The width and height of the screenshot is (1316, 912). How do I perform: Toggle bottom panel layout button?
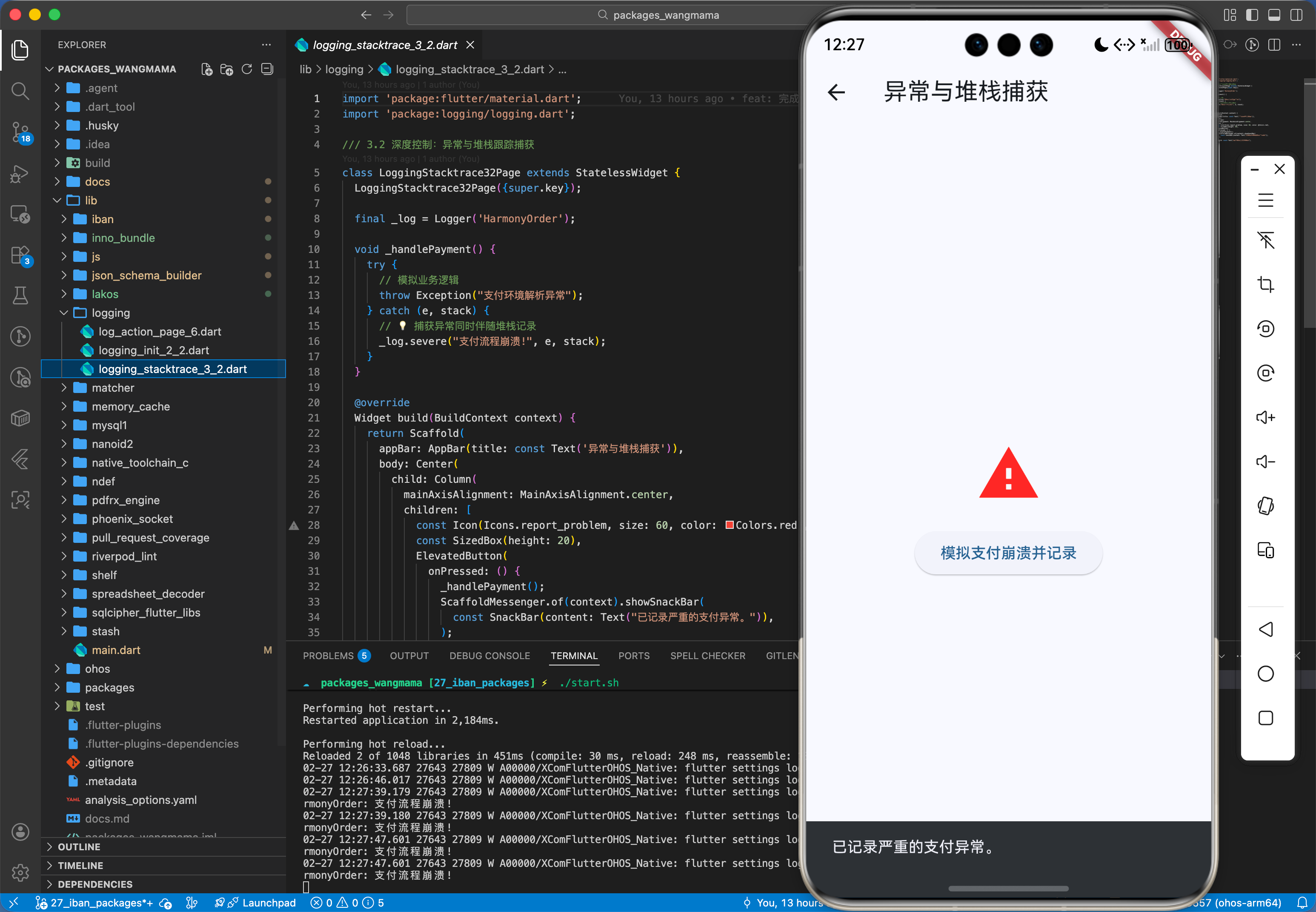(x=1274, y=15)
